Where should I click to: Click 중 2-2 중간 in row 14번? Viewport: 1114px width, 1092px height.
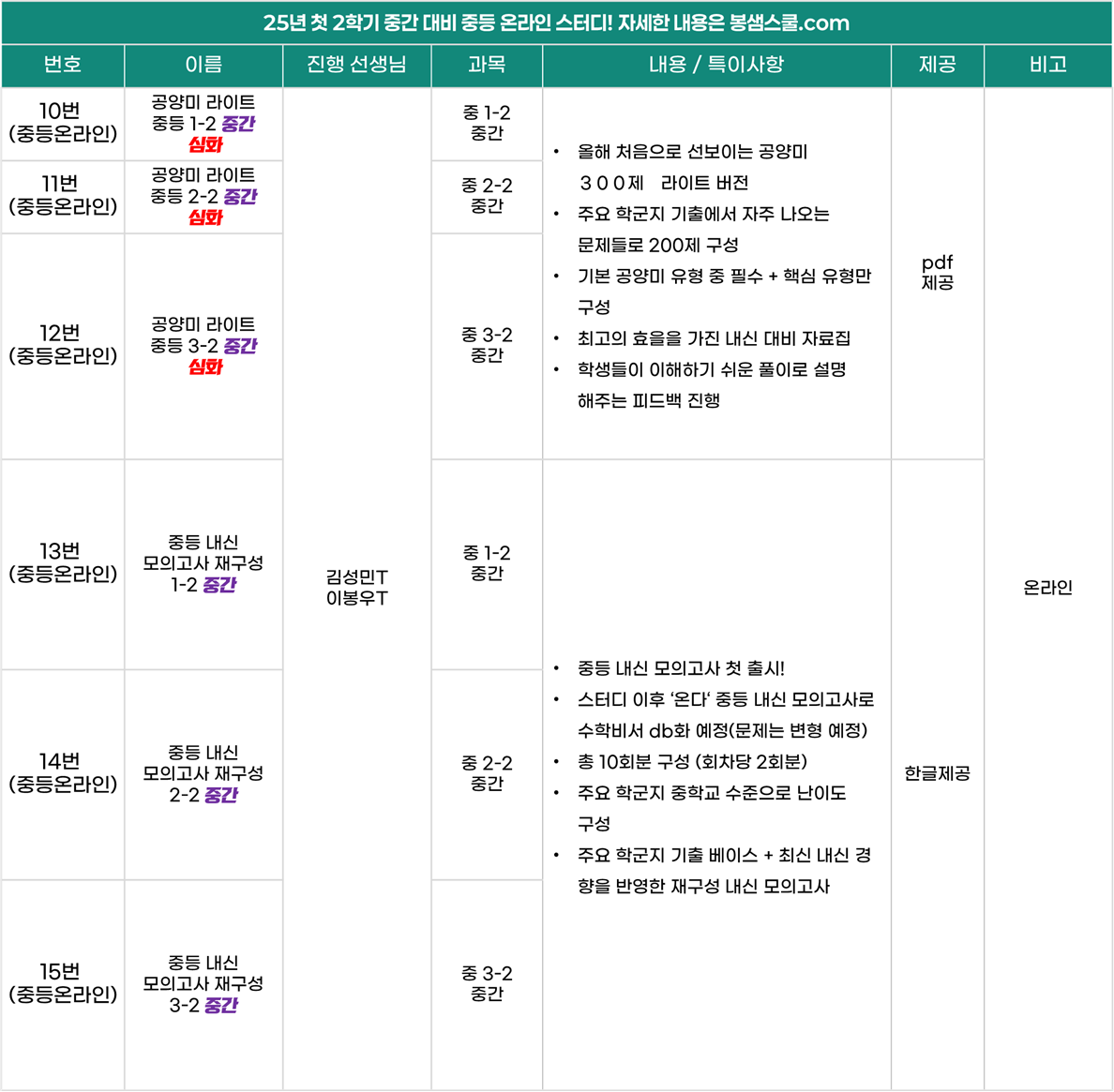point(487,773)
